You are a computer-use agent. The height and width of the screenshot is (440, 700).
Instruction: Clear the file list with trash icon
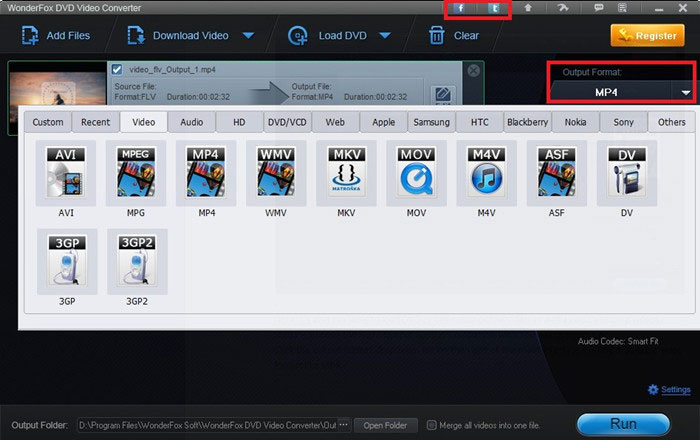454,36
